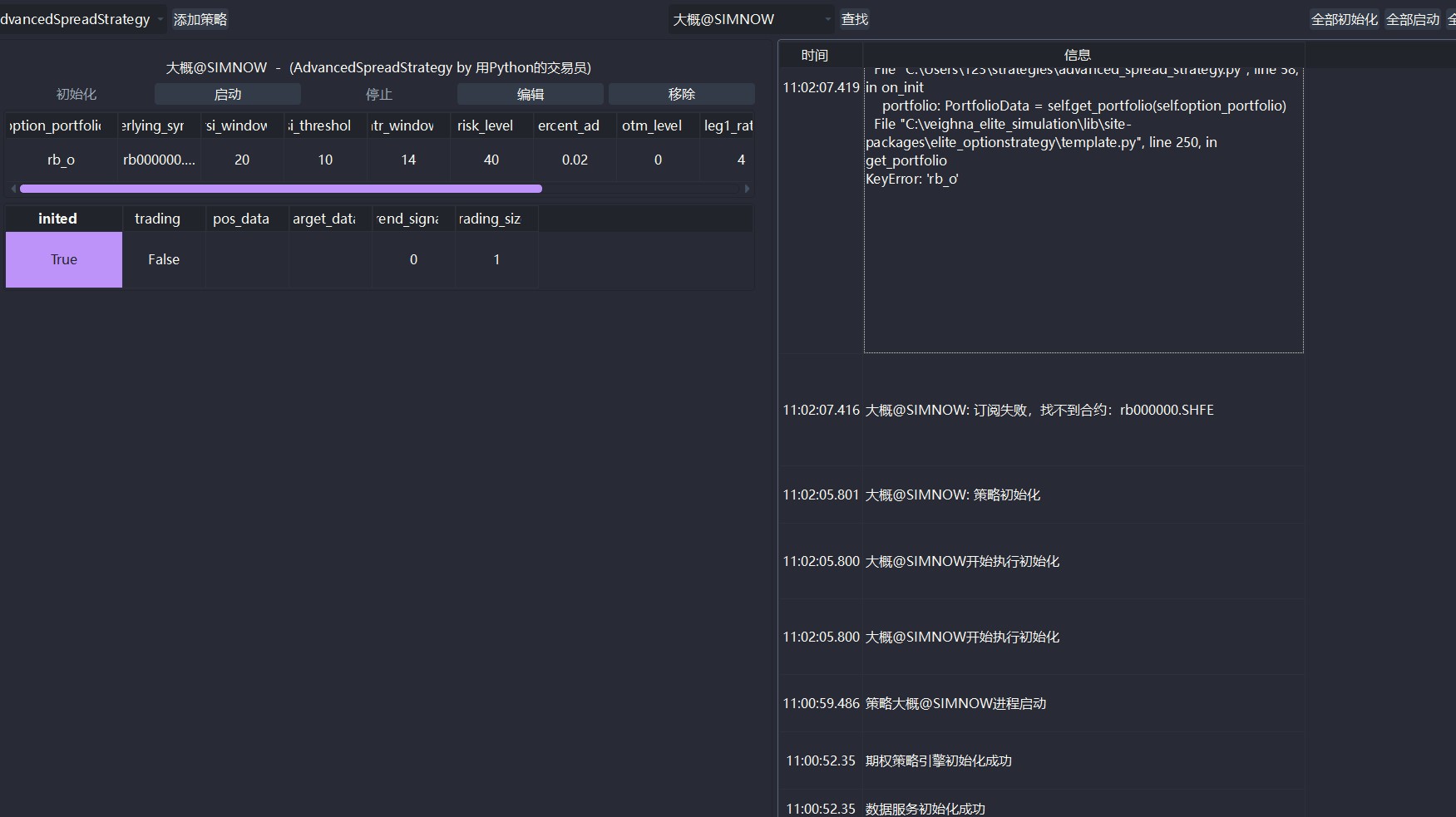1456x817 pixels.
Task: Select the si_window value 20 cell
Action: (242, 160)
